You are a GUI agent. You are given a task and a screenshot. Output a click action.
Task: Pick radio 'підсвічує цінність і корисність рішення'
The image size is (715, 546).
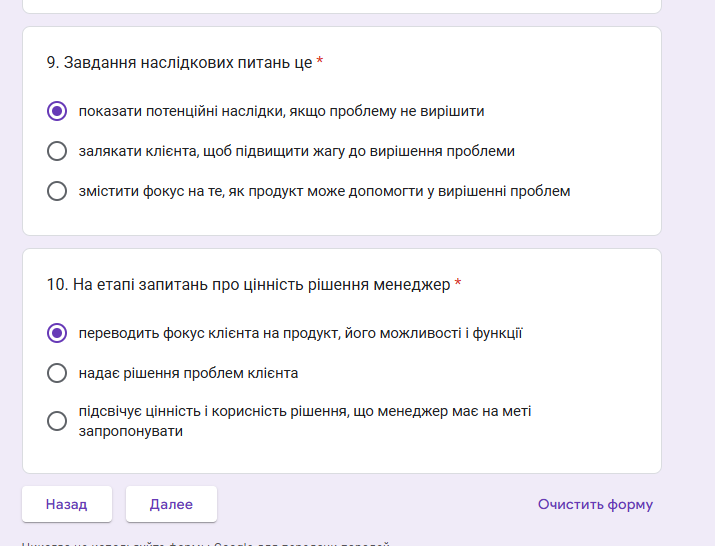57,421
